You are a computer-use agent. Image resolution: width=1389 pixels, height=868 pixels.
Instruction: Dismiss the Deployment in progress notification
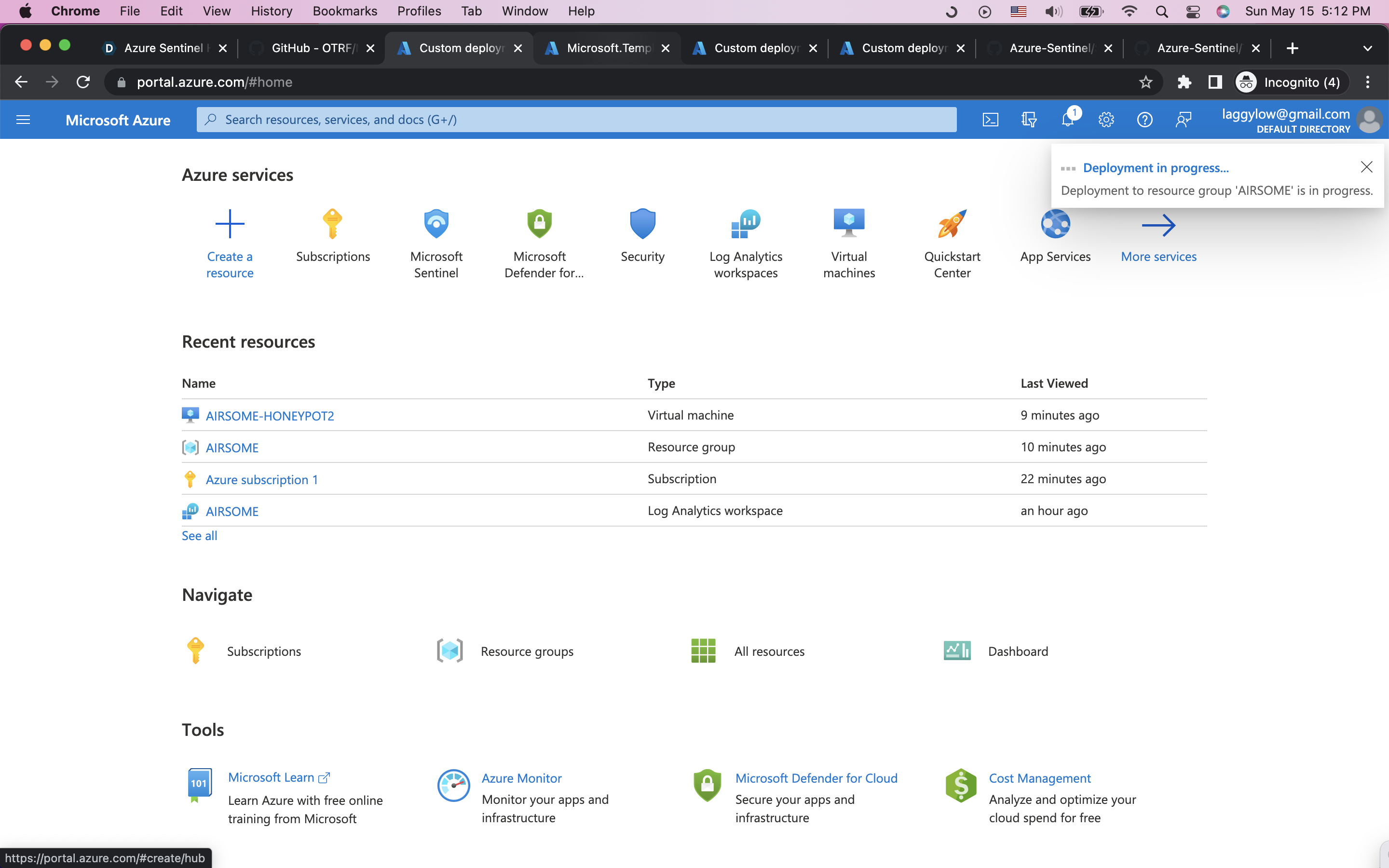1367,167
